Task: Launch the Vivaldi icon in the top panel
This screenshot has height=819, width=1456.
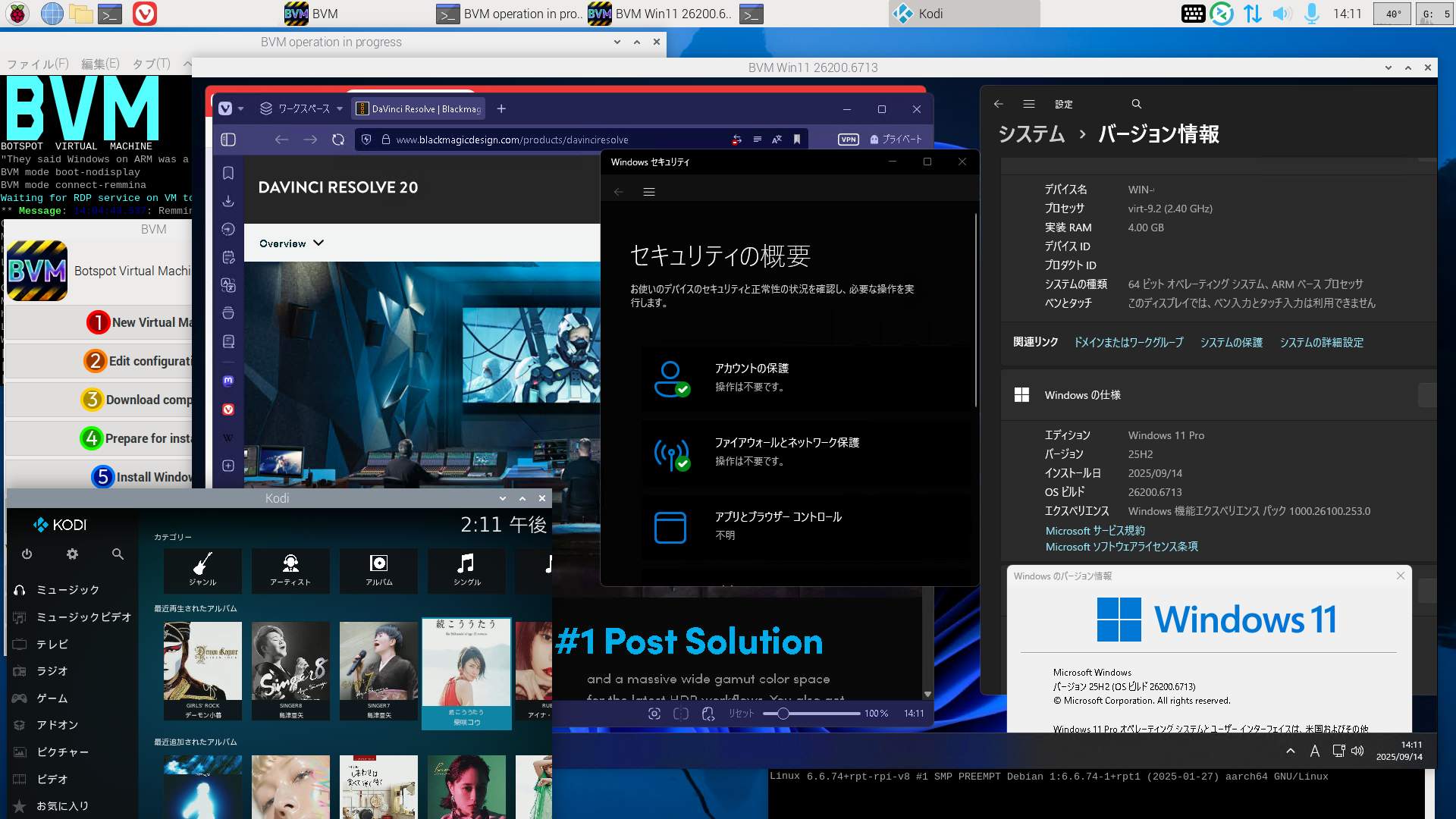Action: [x=144, y=14]
